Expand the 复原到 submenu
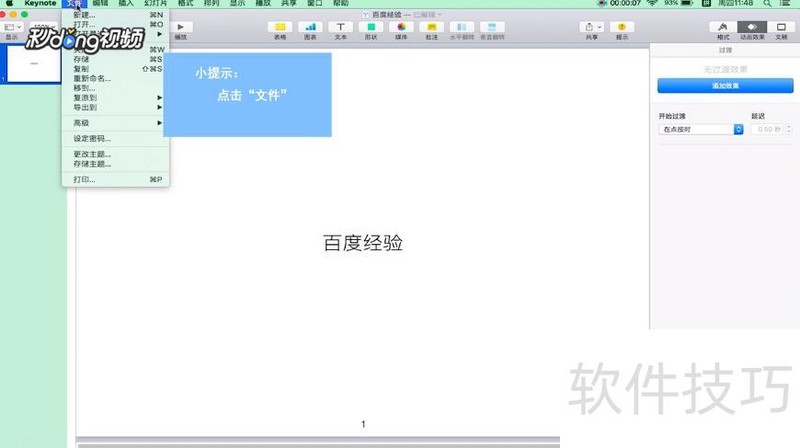The image size is (800, 448). 115,97
